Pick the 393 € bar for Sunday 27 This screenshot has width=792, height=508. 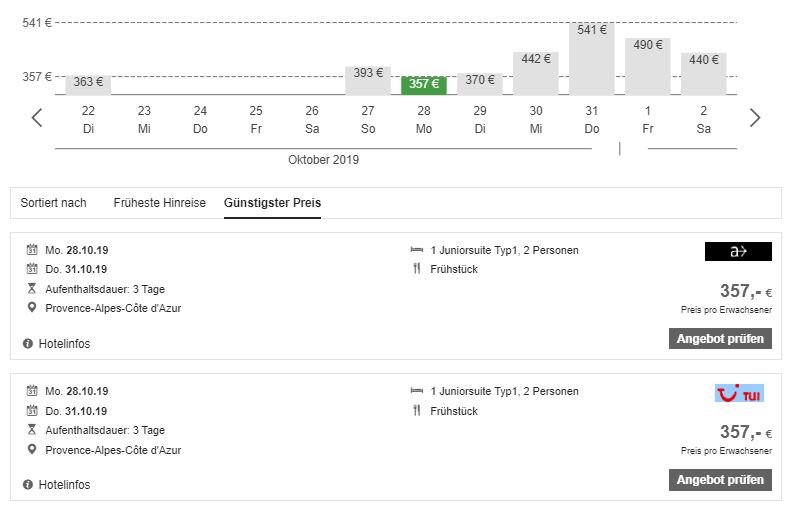(368, 80)
